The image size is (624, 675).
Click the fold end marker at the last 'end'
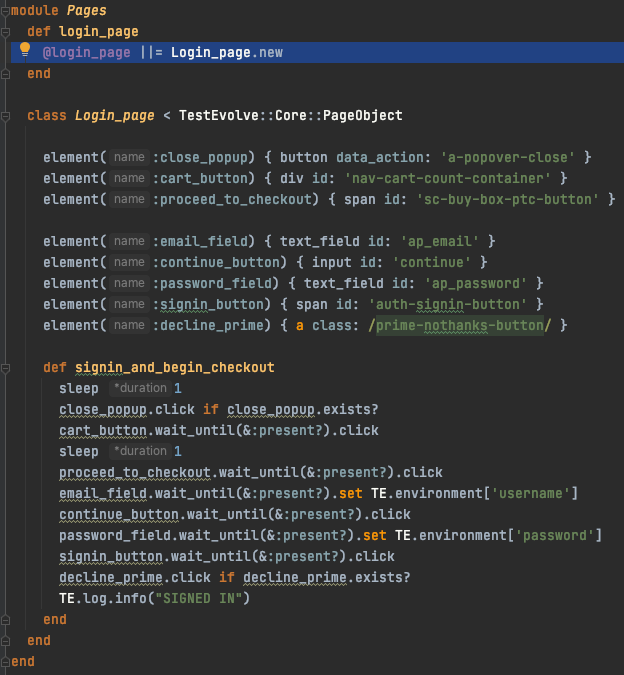5,662
